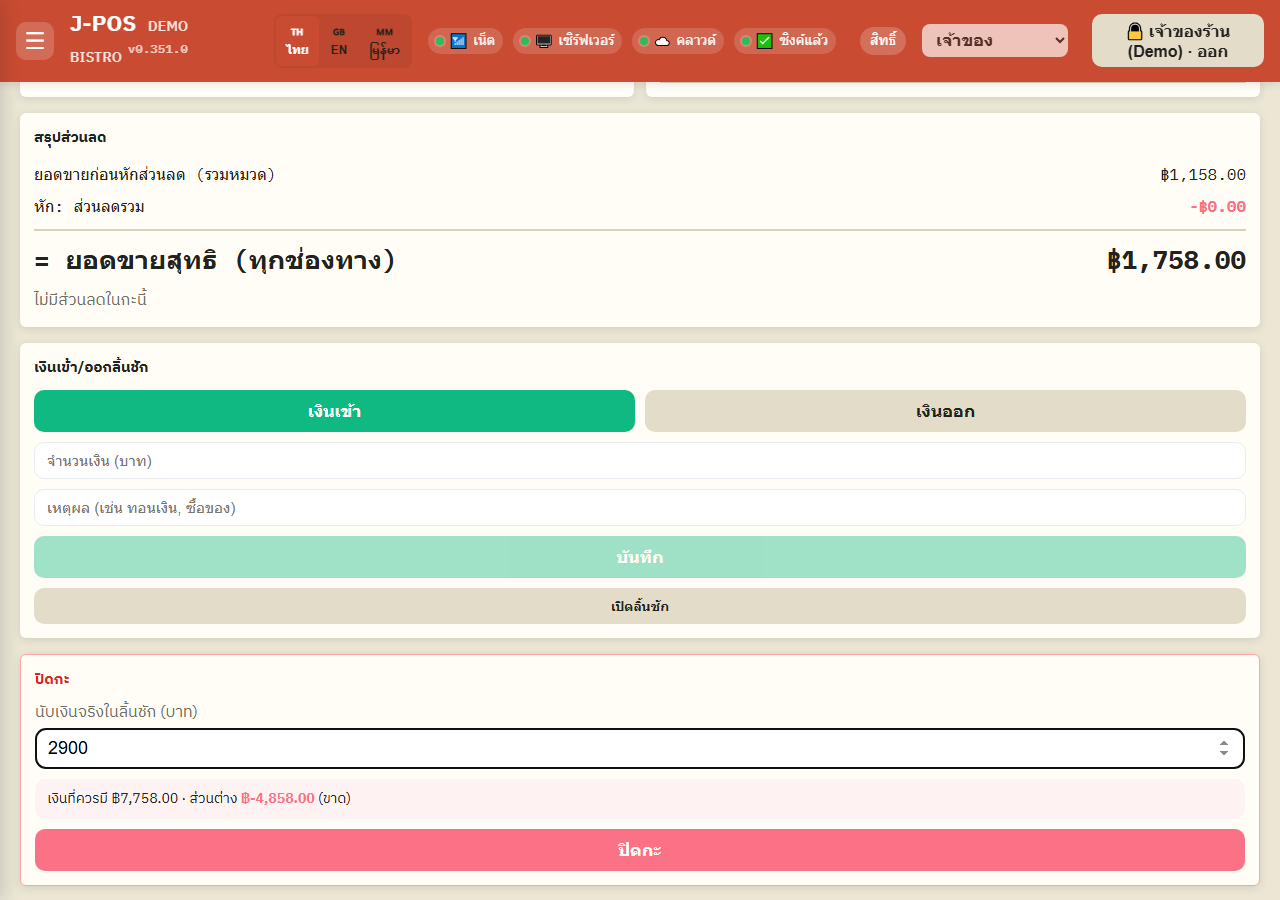Click the synced (ซิงค์แล้ว) status indicator
Image resolution: width=1280 pixels, height=900 pixels.
tap(785, 41)
